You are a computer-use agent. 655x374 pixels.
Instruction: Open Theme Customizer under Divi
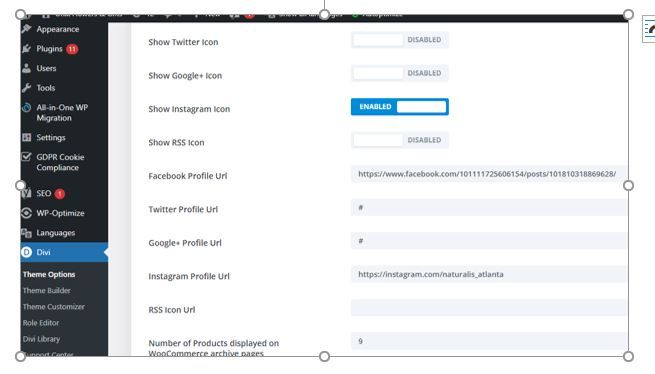(53, 307)
